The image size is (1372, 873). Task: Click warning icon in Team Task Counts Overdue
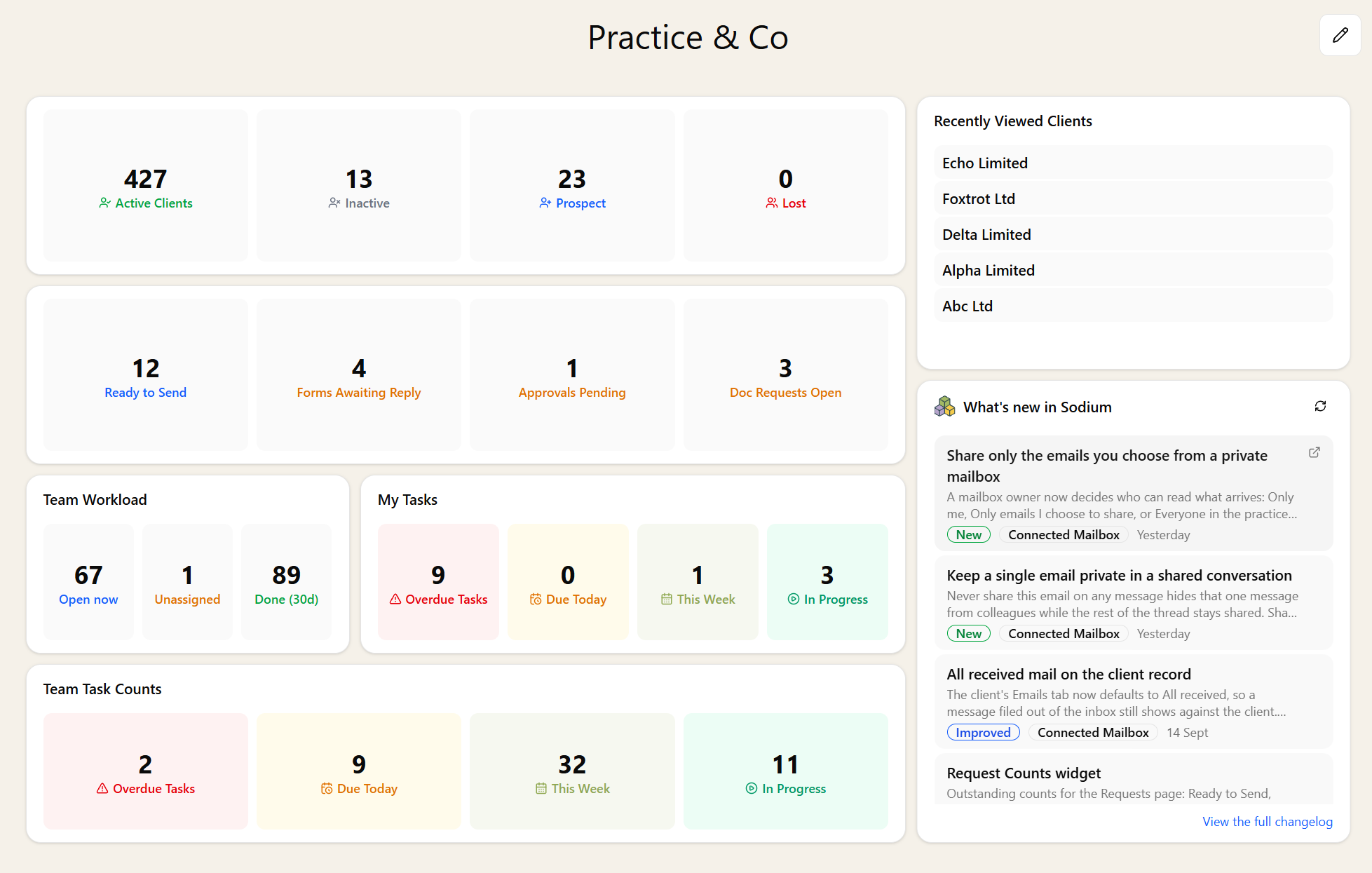click(102, 788)
